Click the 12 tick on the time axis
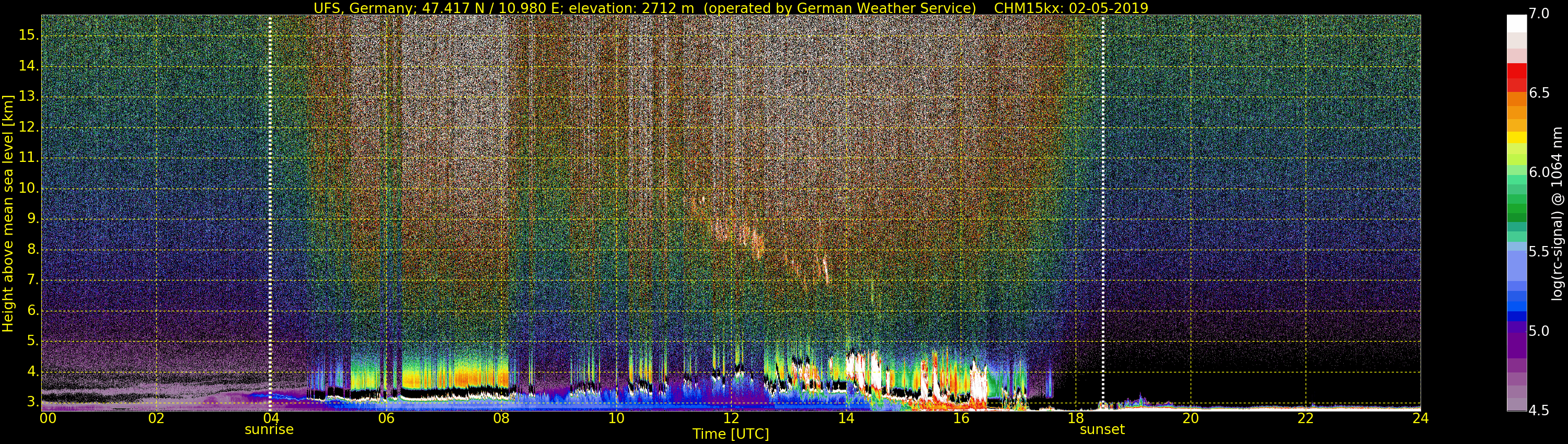This screenshot has width=1568, height=444. (x=731, y=418)
